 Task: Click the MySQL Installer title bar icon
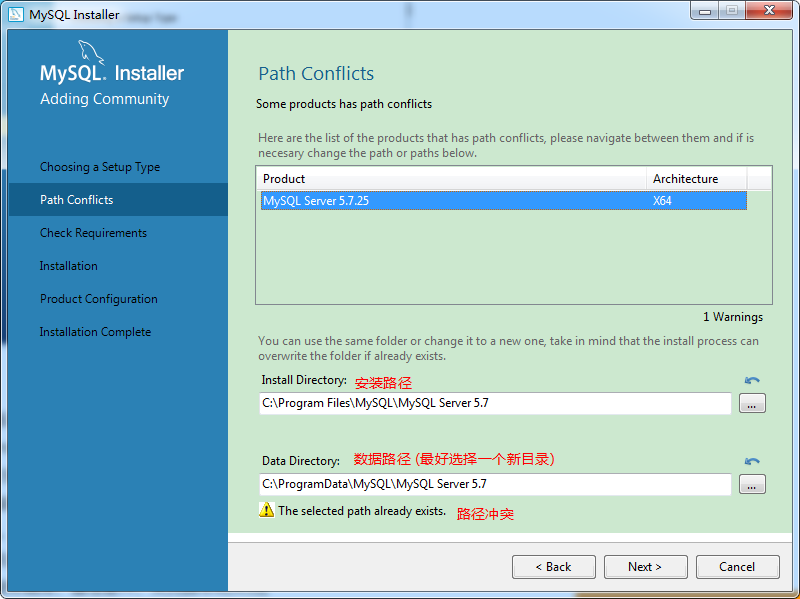click(x=16, y=14)
